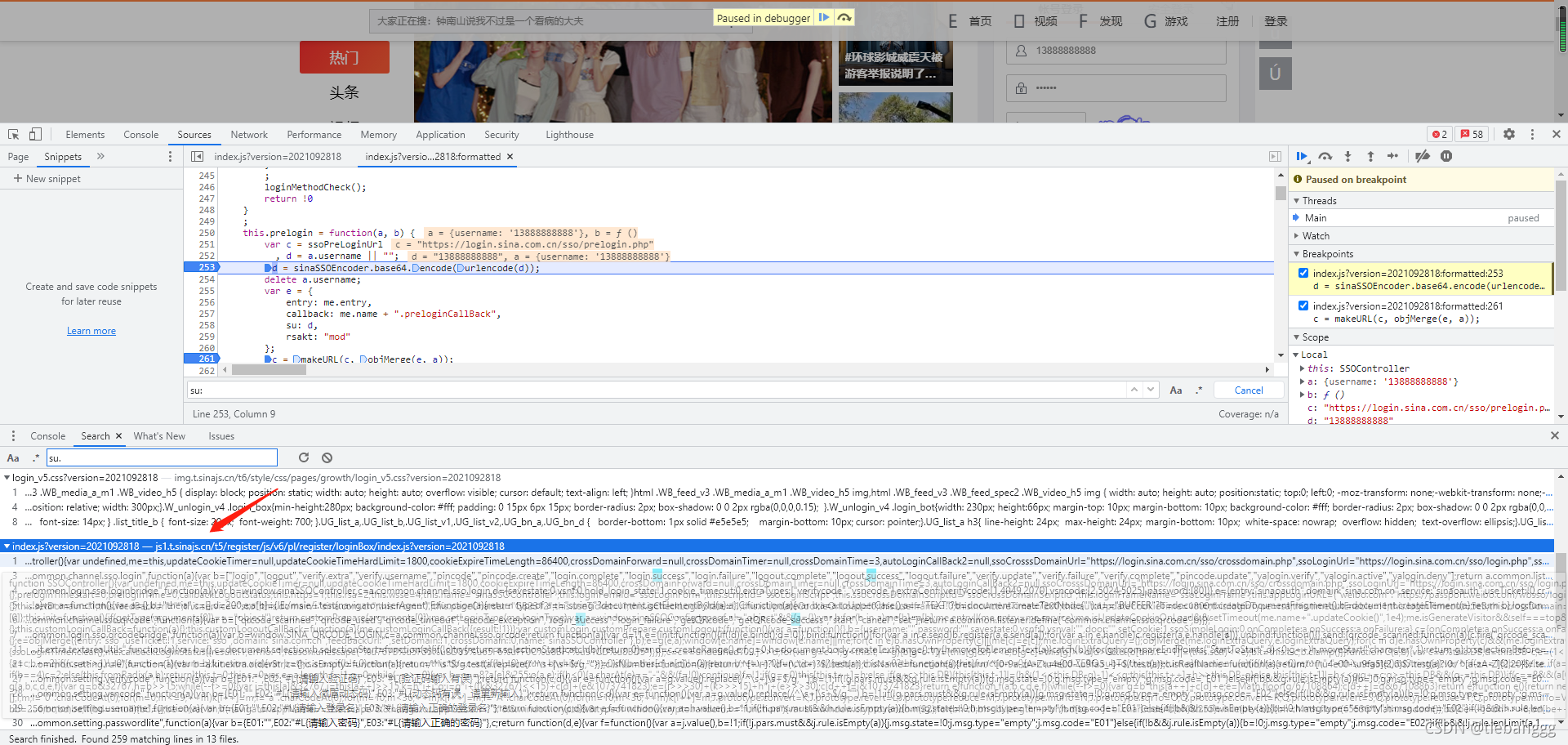The width and height of the screenshot is (1568, 745).
Task: Collapse the login_v5.css search result group
Action: coord(7,478)
